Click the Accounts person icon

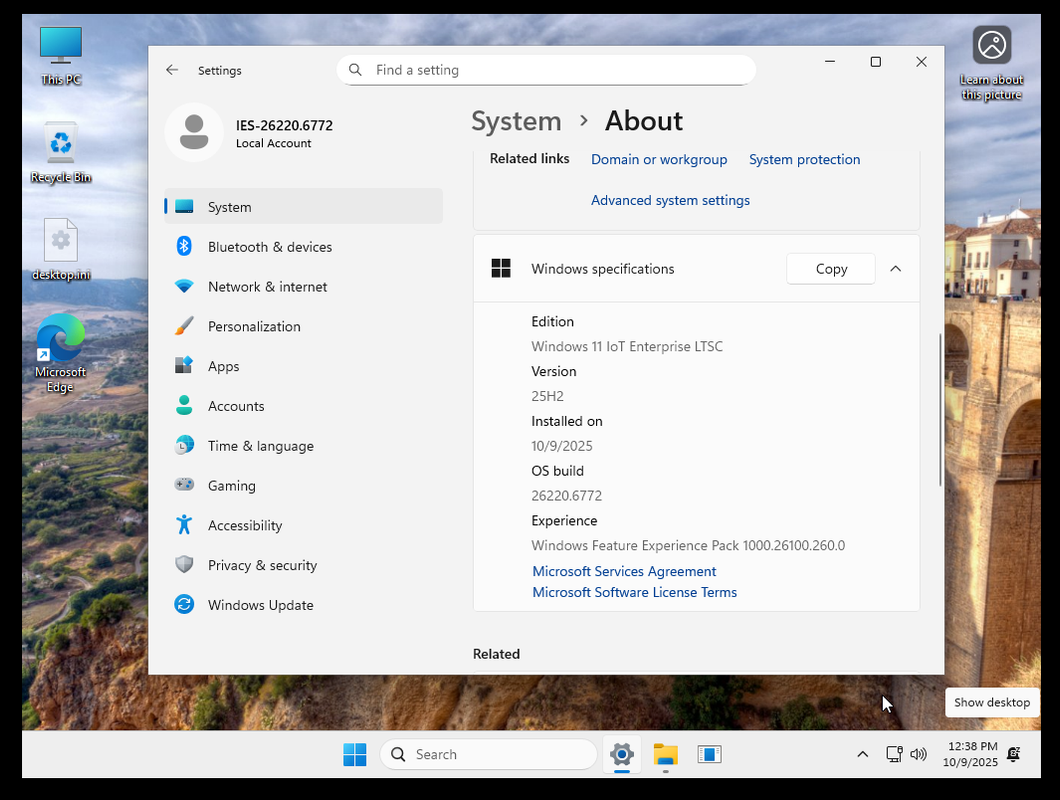[184, 406]
